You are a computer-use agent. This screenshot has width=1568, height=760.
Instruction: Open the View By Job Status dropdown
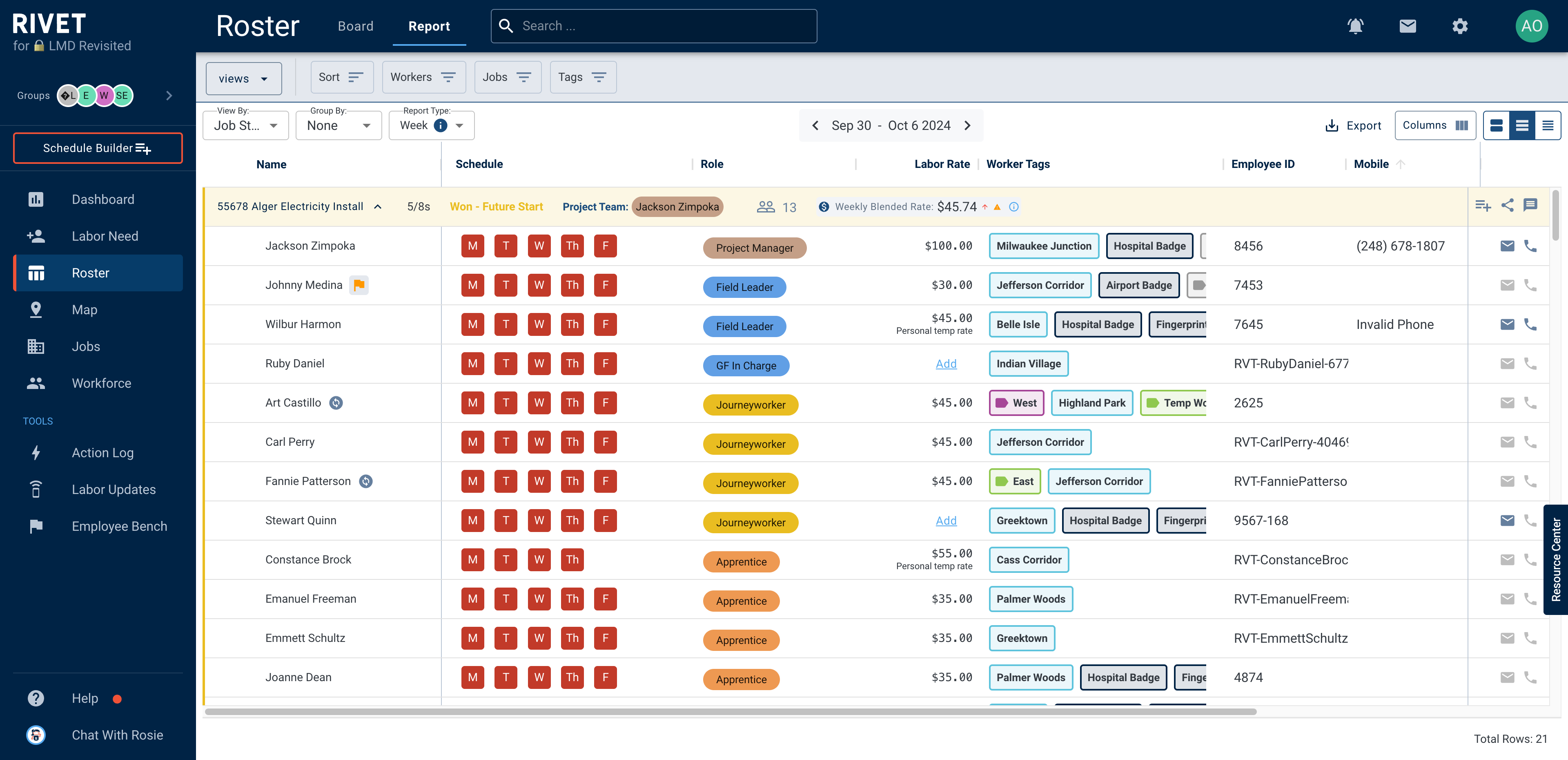tap(245, 125)
